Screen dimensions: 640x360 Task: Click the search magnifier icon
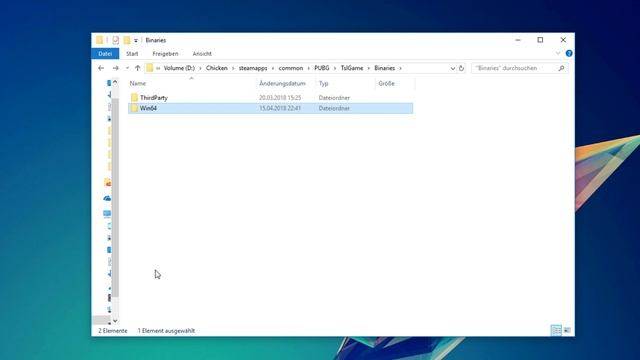(x=561, y=68)
